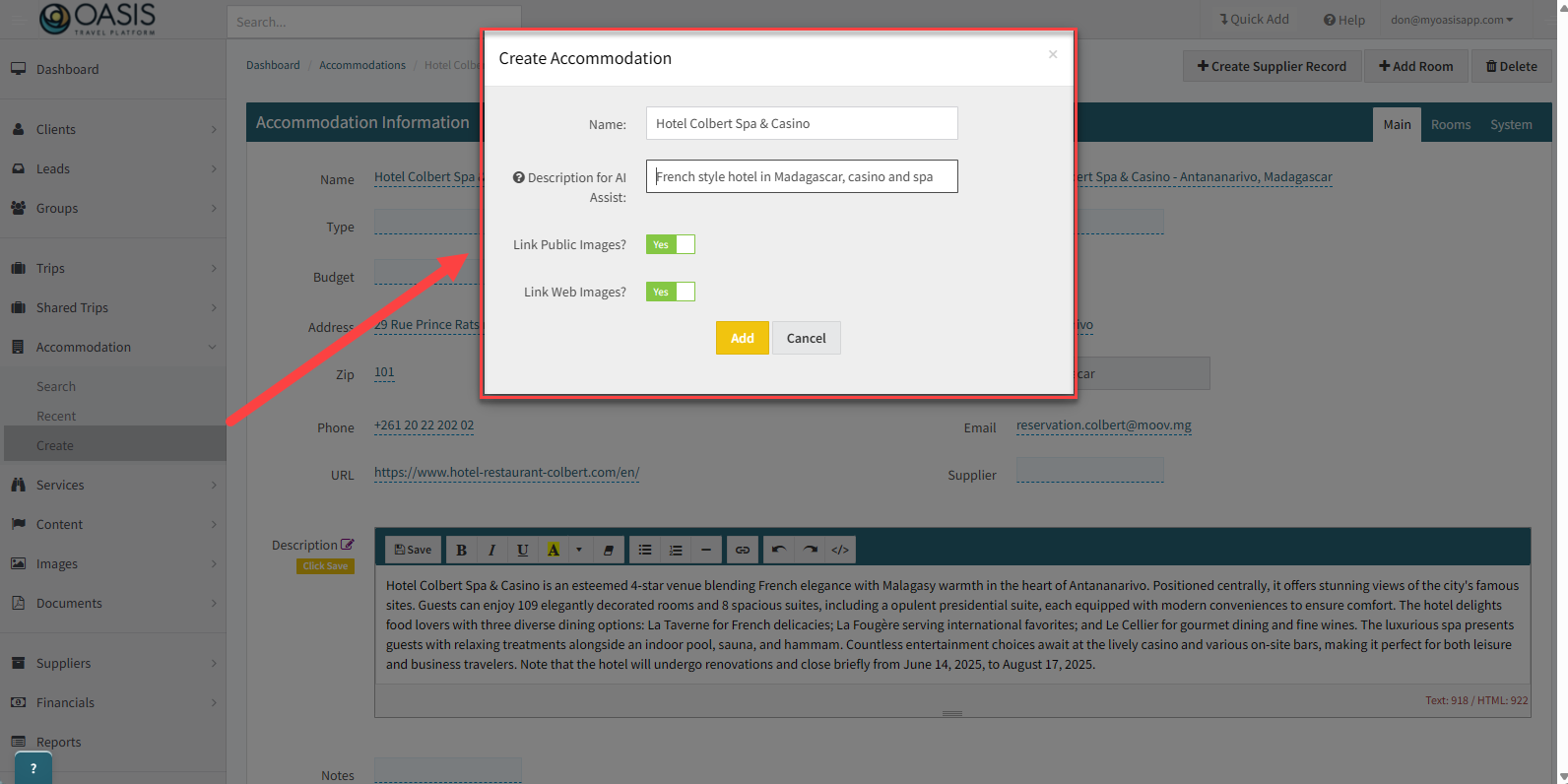1568x784 pixels.
Task: Click the Images picture icon
Action: tap(18, 563)
